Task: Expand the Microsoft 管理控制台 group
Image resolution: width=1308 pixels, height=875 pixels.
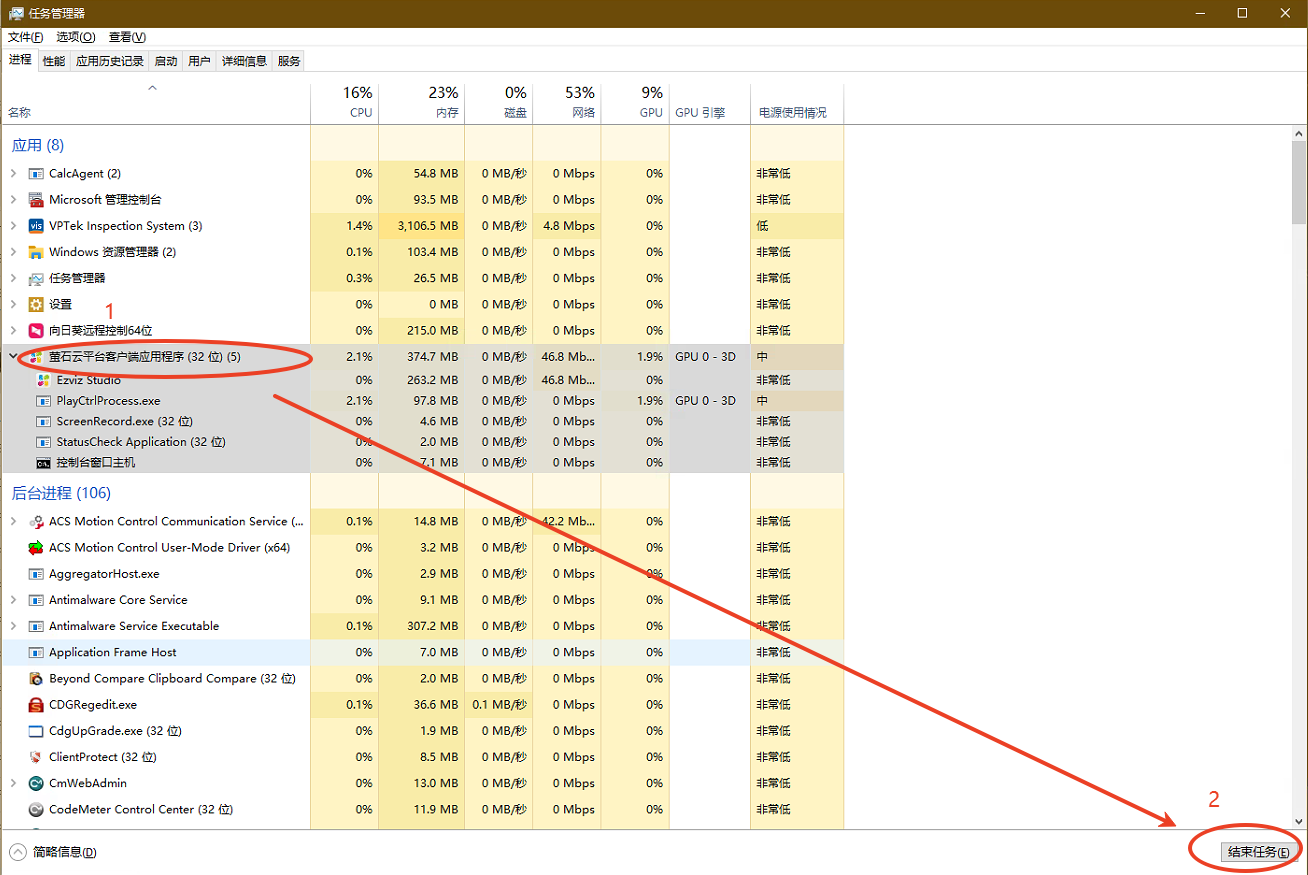Action: tap(13, 200)
